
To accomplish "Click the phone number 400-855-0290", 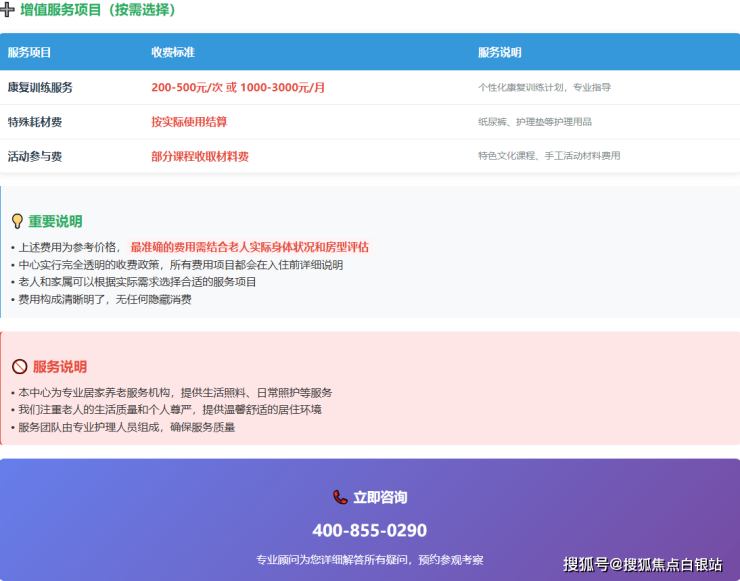I will click(369, 530).
